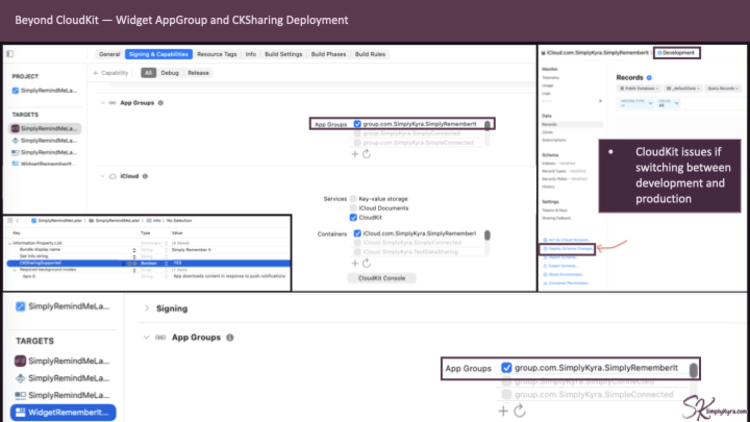Click the cloud icon next to iCloud heading

(x=112, y=176)
